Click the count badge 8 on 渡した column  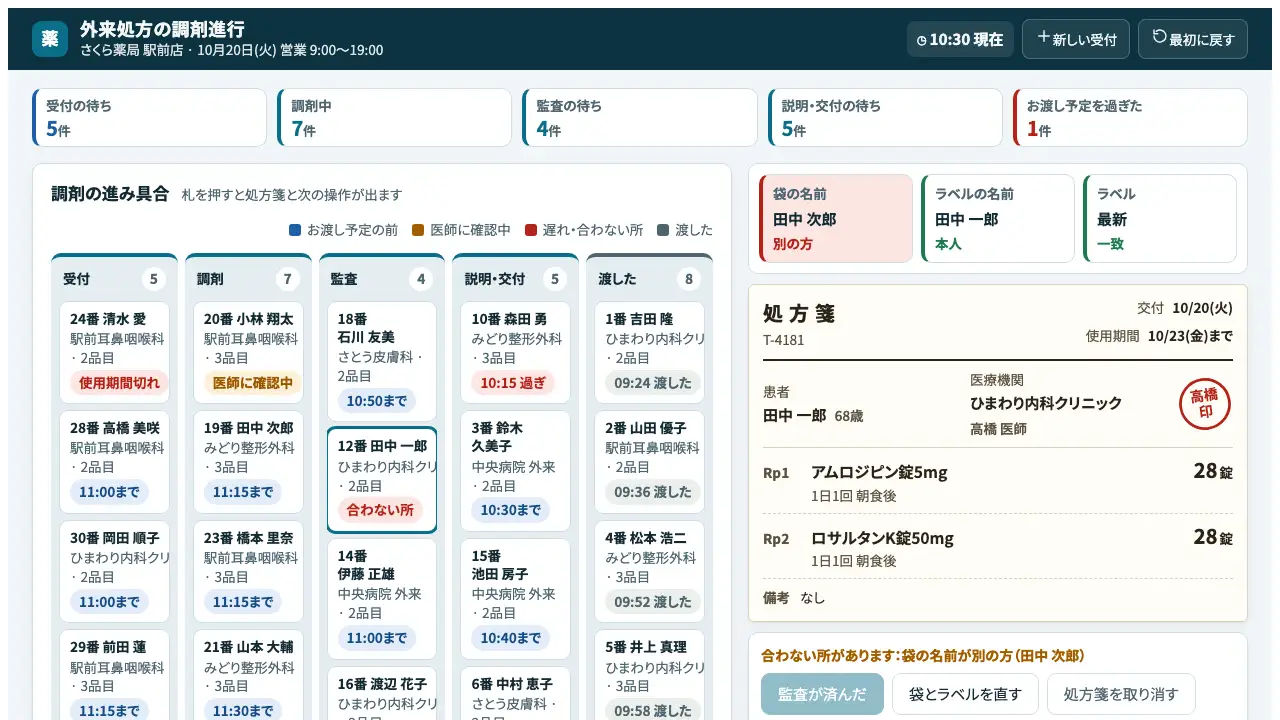click(688, 279)
